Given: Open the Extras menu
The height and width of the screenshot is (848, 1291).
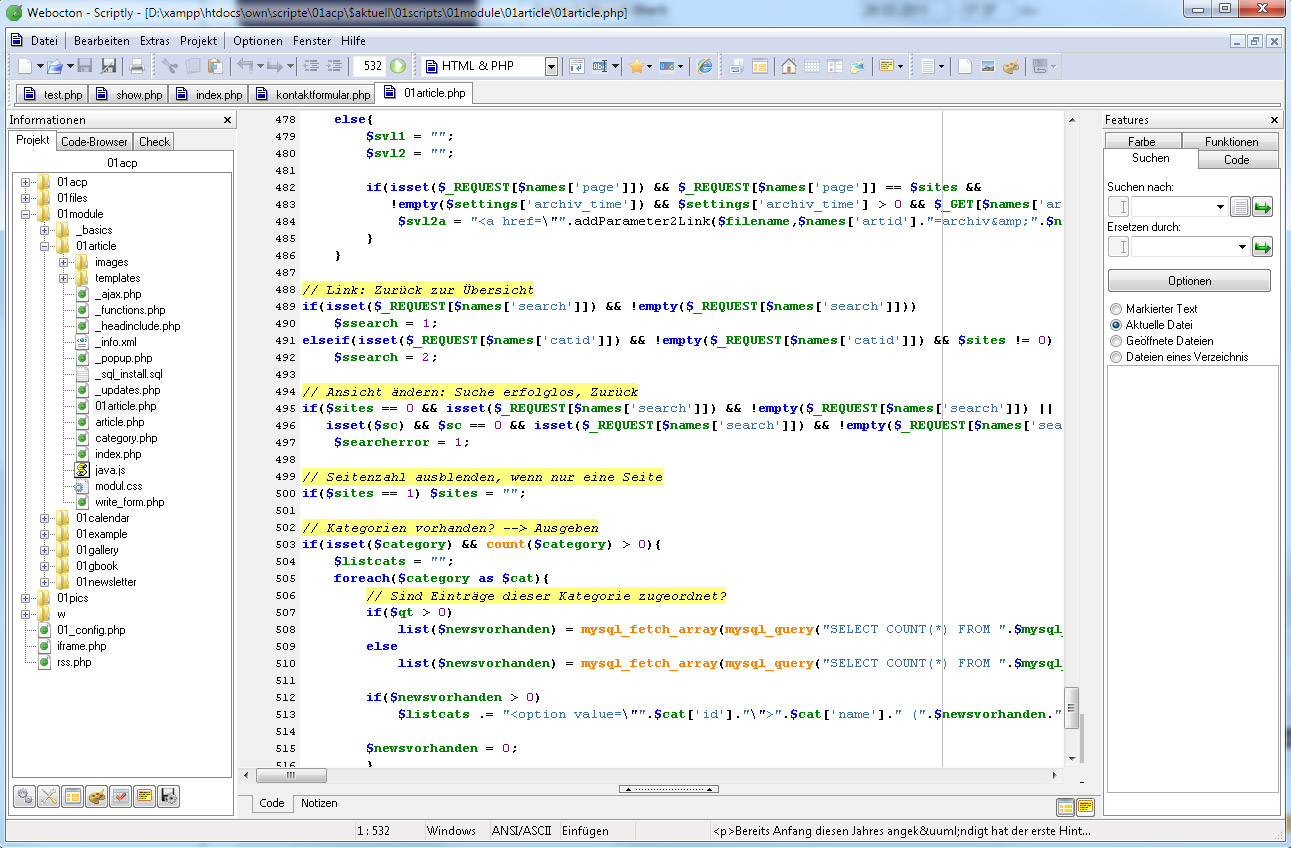Looking at the screenshot, I should coord(155,41).
